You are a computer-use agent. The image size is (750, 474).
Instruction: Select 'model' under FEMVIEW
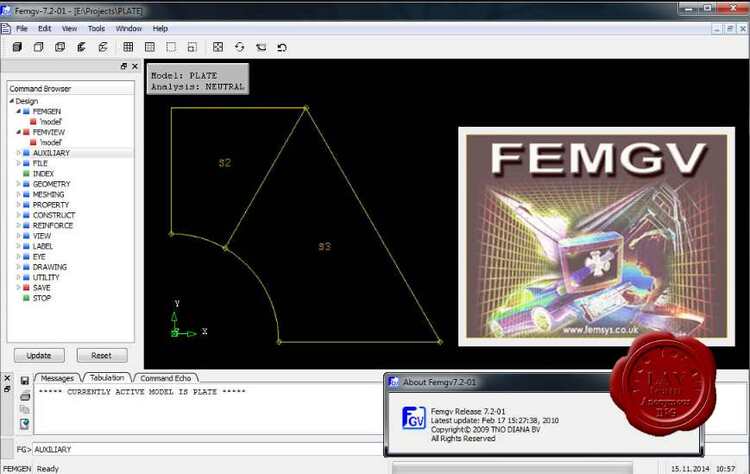pos(50,142)
